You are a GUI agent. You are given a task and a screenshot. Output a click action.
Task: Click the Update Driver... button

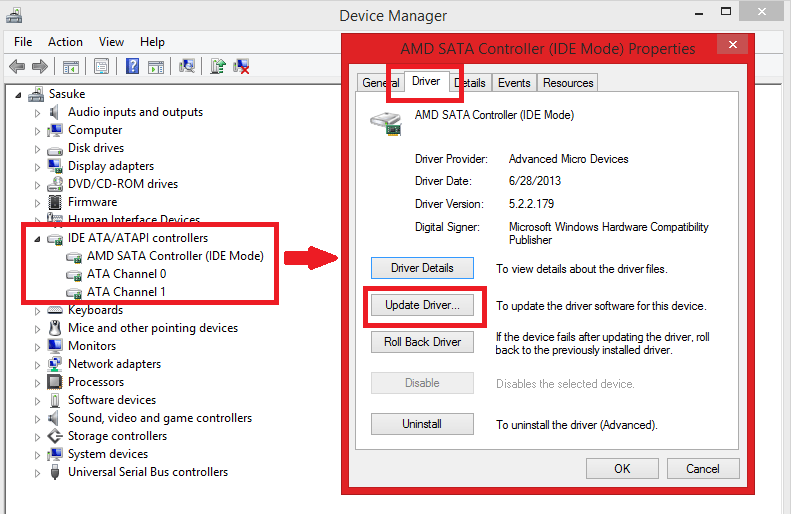click(x=422, y=306)
